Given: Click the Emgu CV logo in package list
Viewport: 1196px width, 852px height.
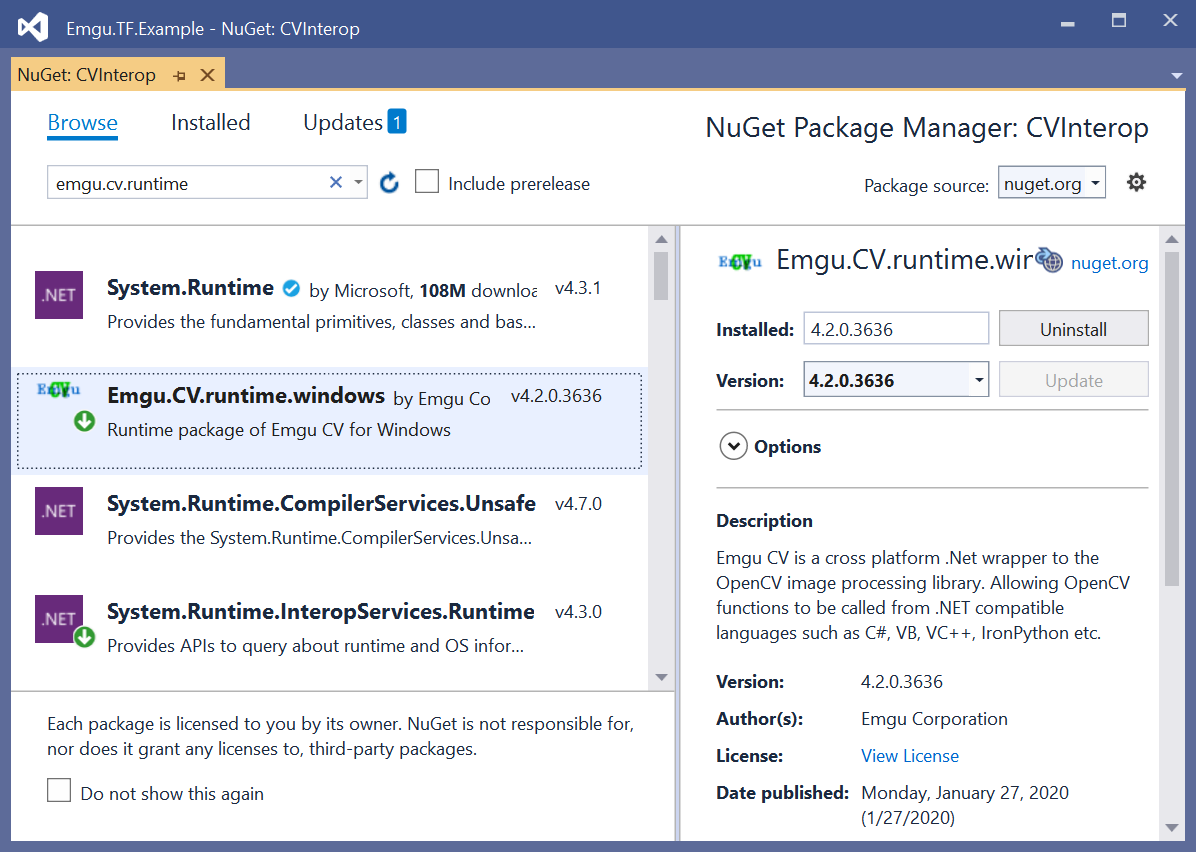Looking at the screenshot, I should [59, 390].
